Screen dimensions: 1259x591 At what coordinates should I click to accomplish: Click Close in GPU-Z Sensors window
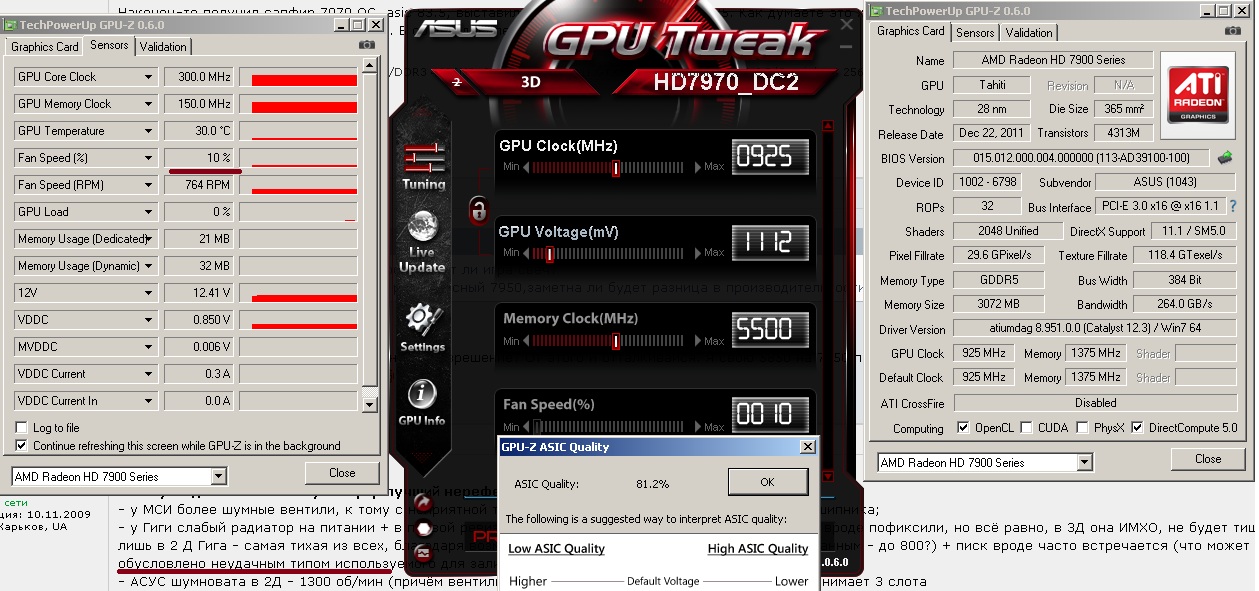coord(342,473)
